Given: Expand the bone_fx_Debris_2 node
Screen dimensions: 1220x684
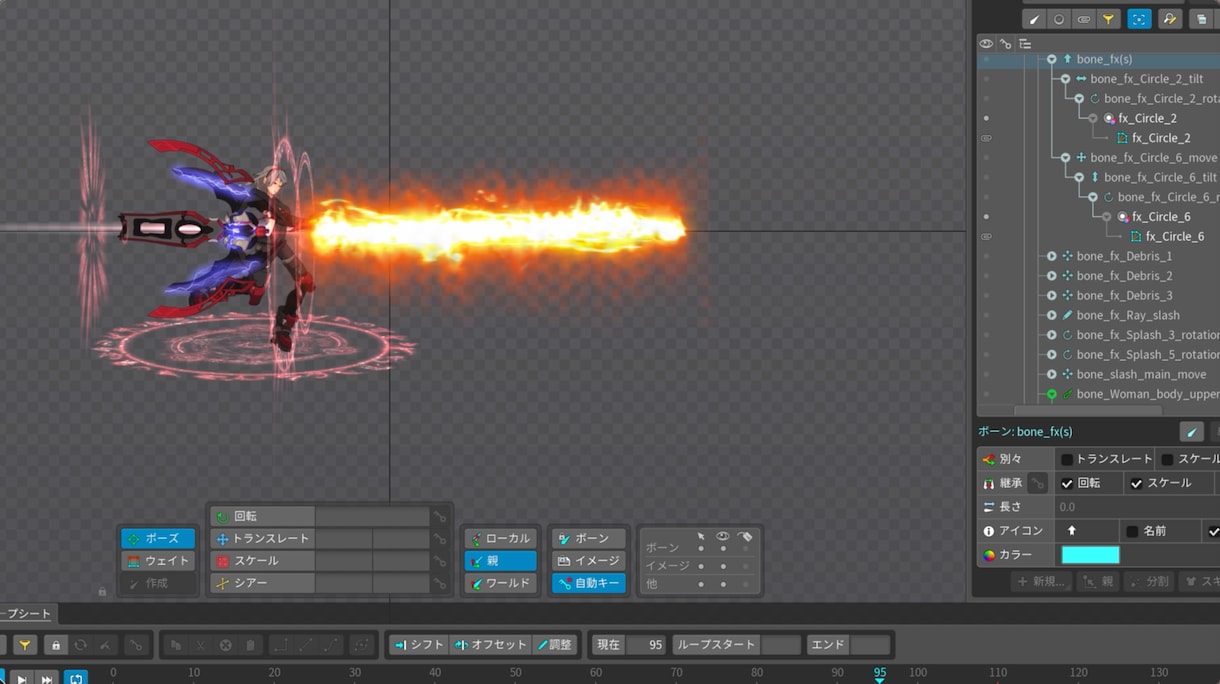Looking at the screenshot, I should 1052,276.
